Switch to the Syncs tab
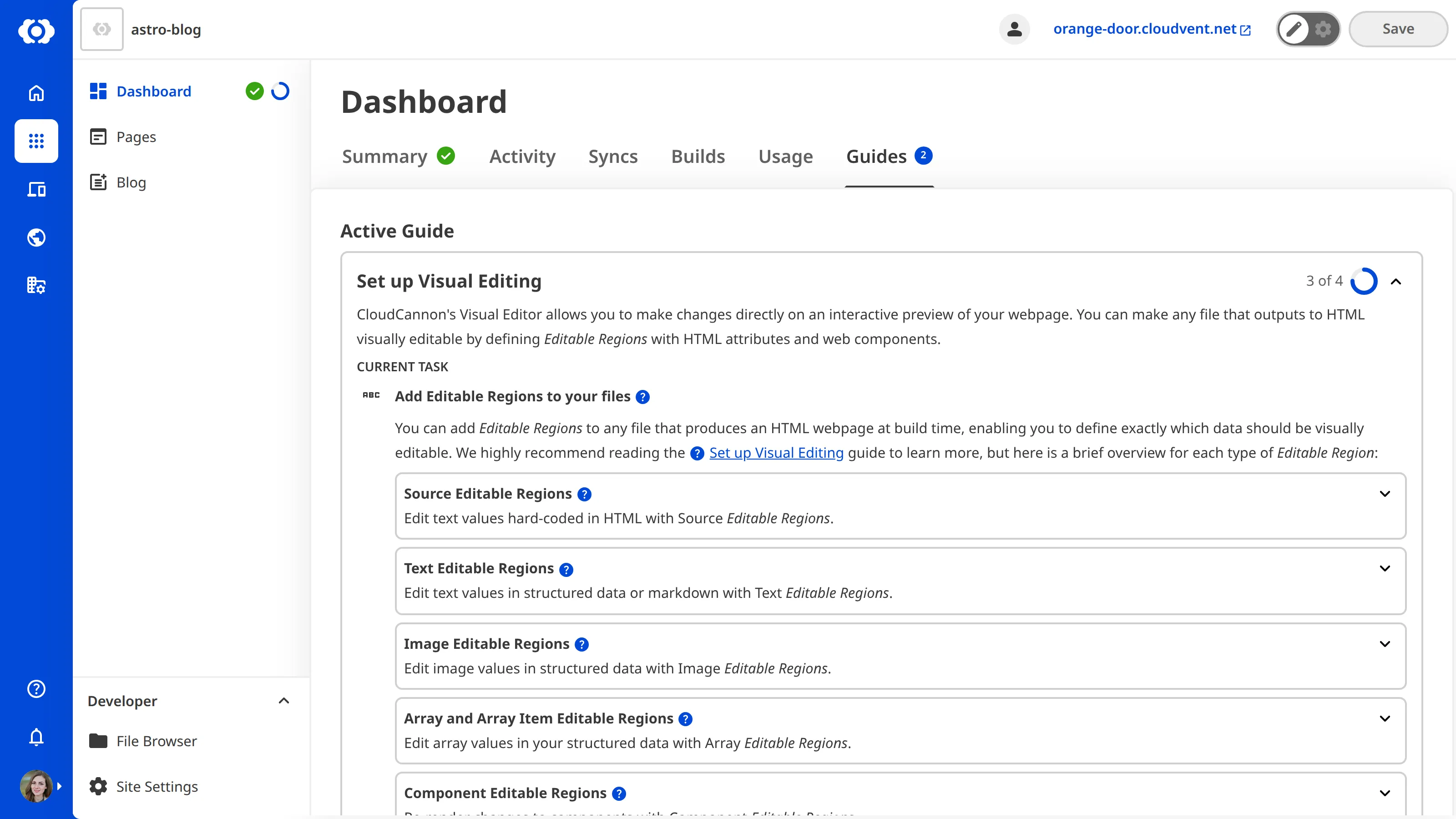This screenshot has height=819, width=1456. 613,157
